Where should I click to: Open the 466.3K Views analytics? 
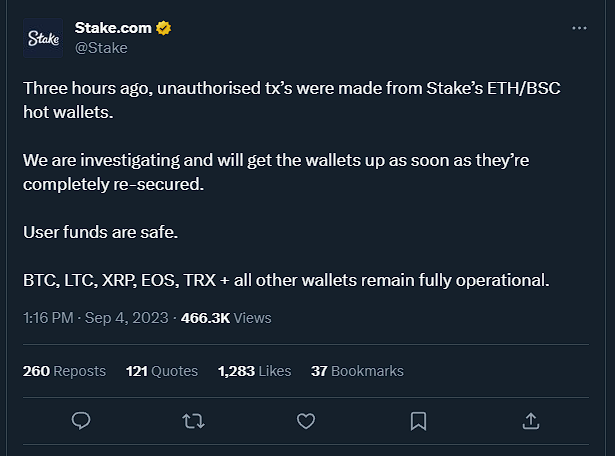point(226,318)
